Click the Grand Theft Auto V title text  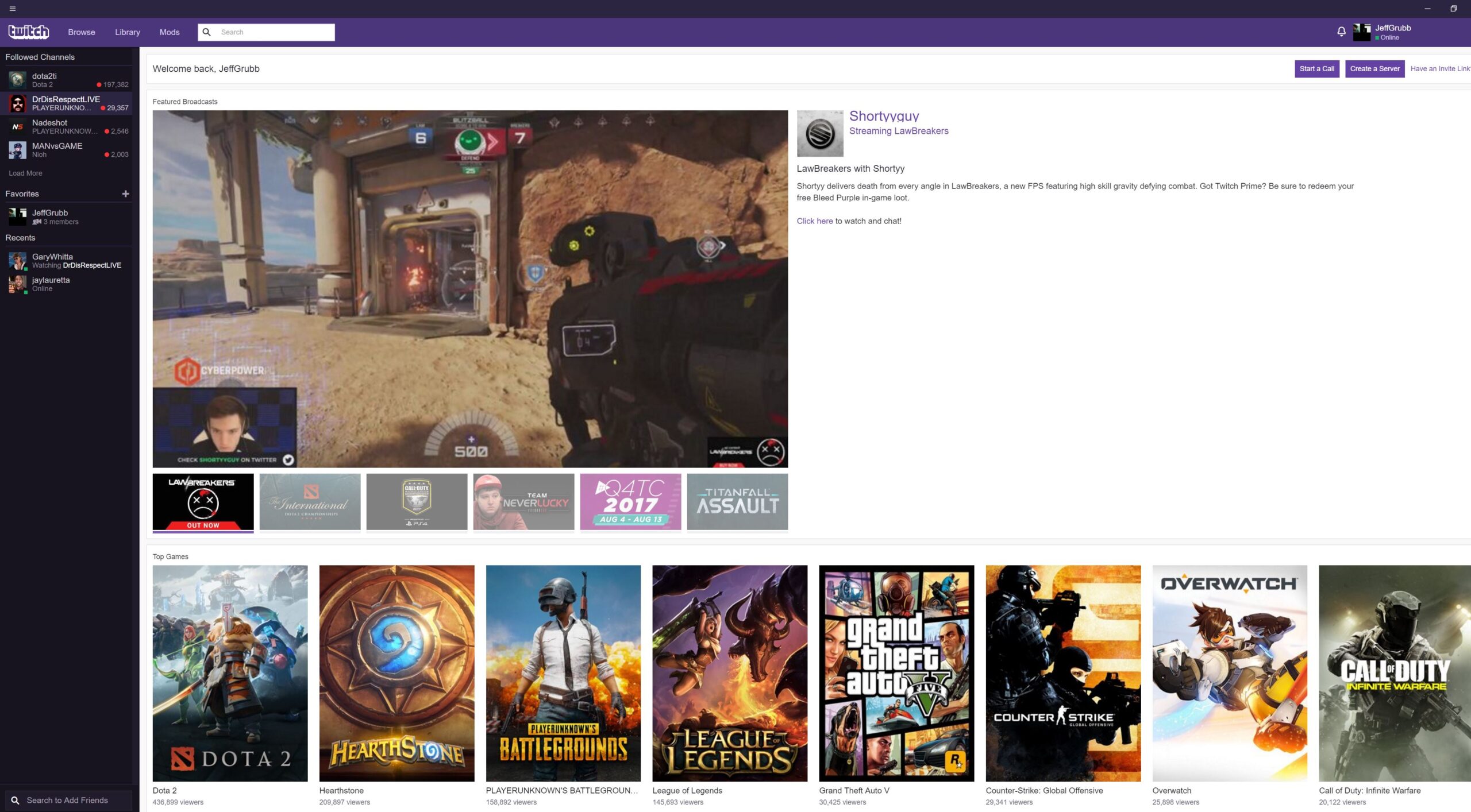(x=854, y=791)
